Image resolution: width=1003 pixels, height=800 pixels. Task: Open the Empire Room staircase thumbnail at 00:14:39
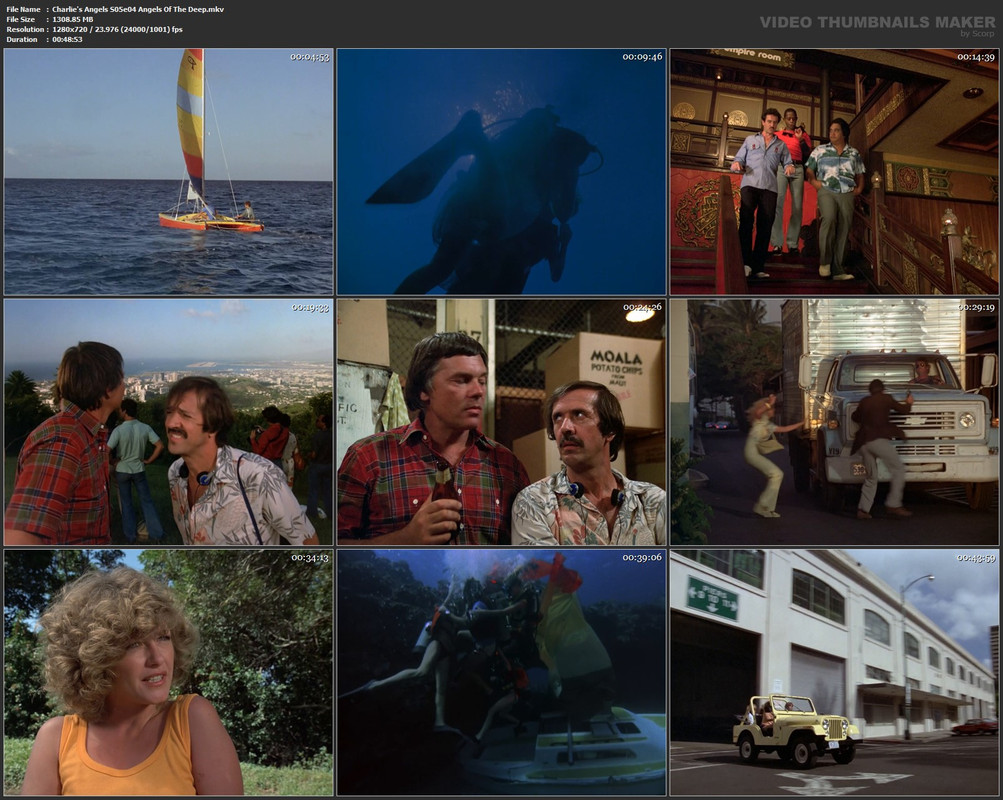pyautogui.click(x=834, y=171)
